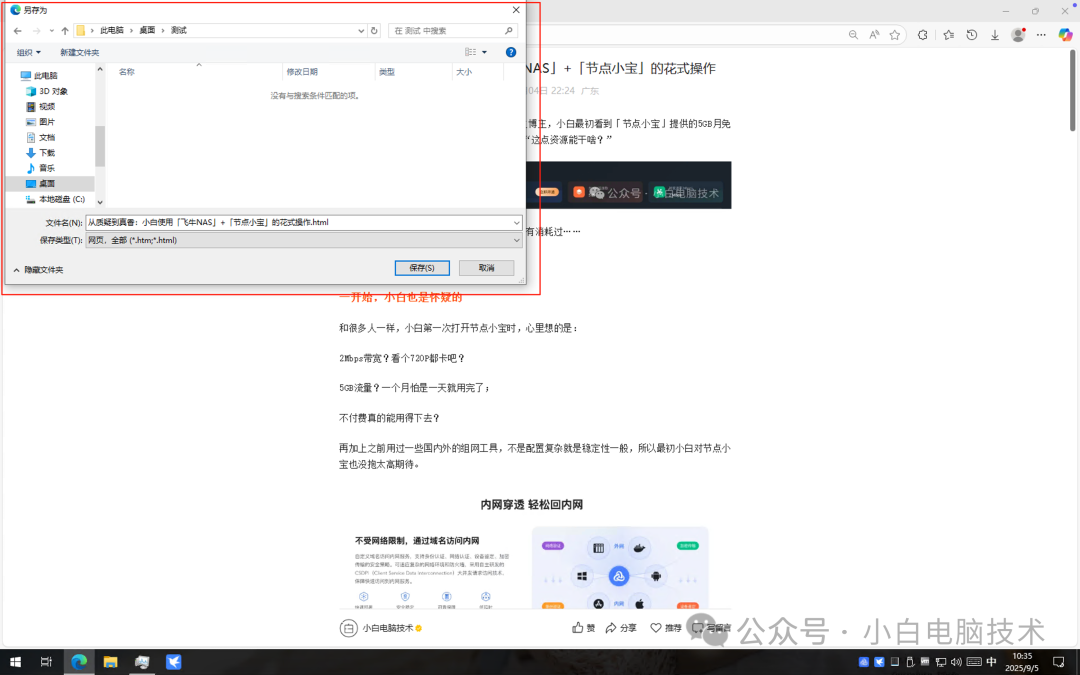Expand the address path history dropdown
1080x675 pixels.
[361, 30]
